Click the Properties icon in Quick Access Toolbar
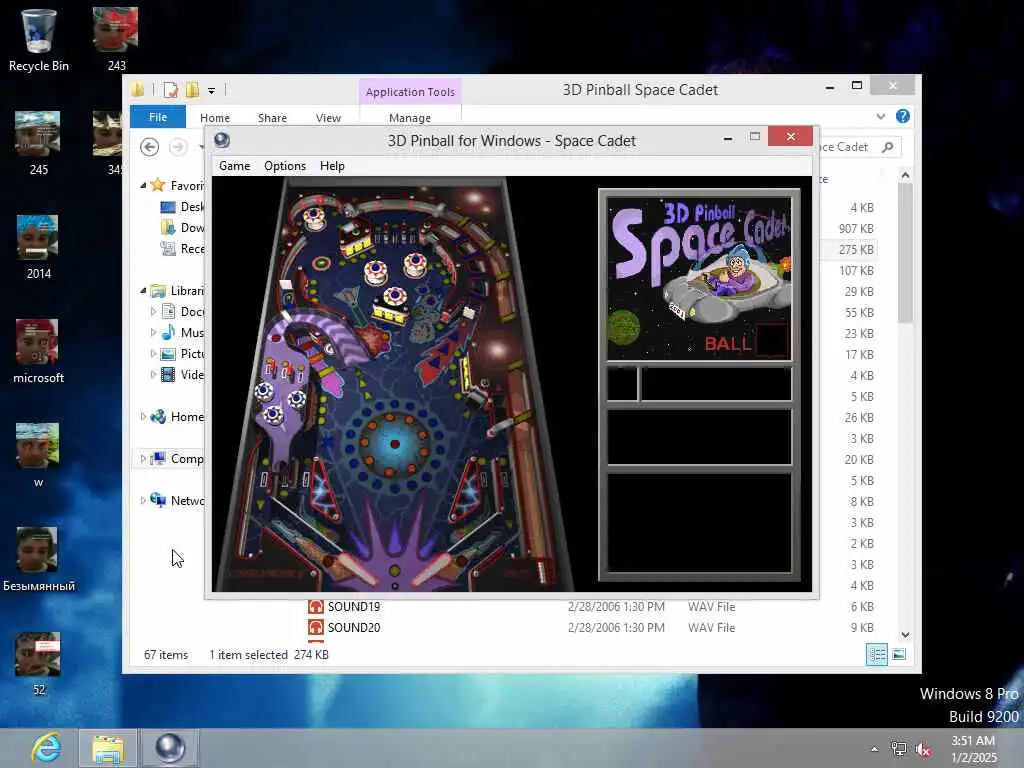Image resolution: width=1024 pixels, height=768 pixels. point(170,90)
